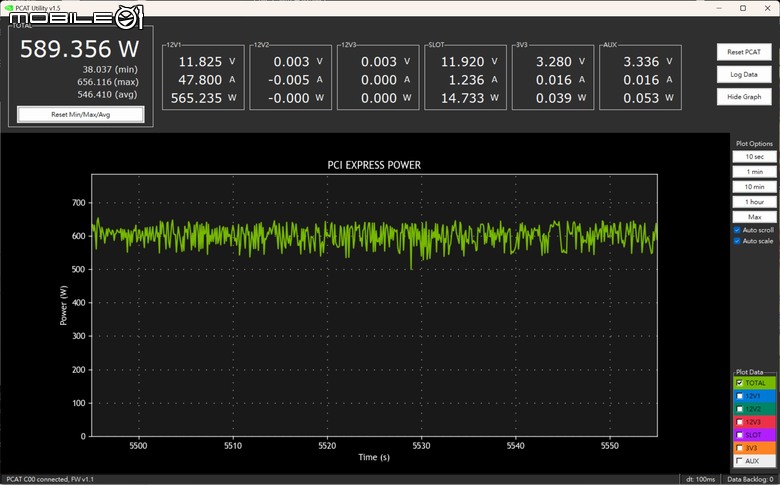Enable the 12V1 plot data series

(x=739, y=396)
